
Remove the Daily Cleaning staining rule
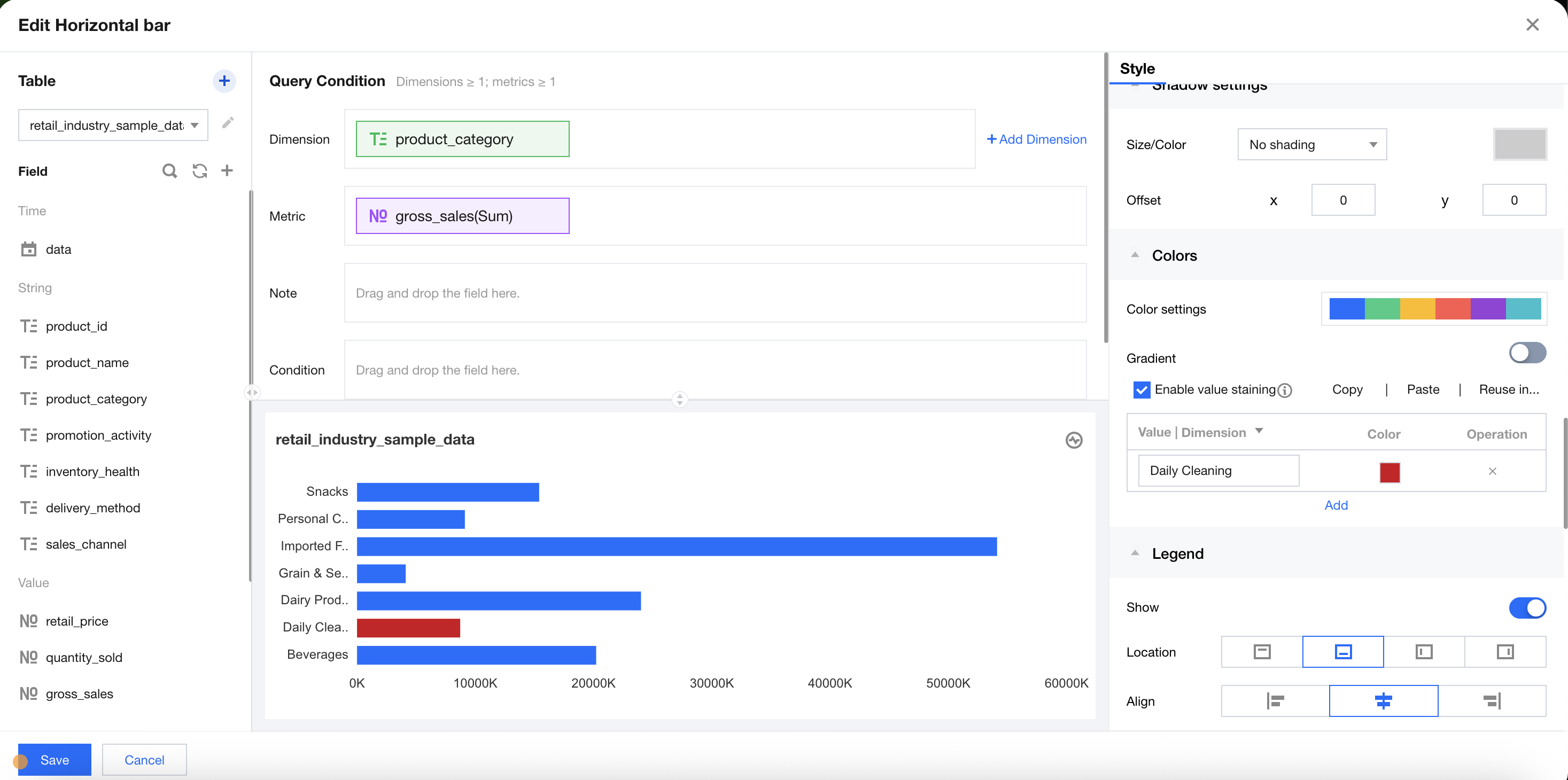pyautogui.click(x=1492, y=471)
